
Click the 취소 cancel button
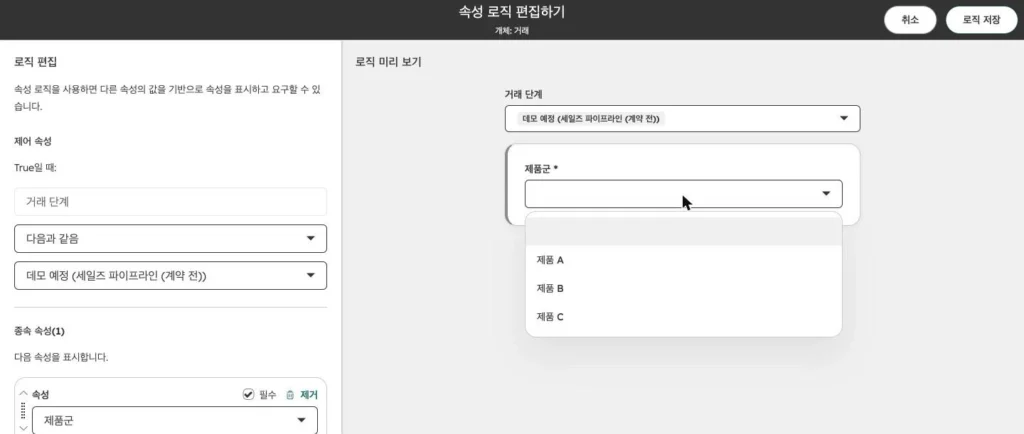click(x=910, y=20)
